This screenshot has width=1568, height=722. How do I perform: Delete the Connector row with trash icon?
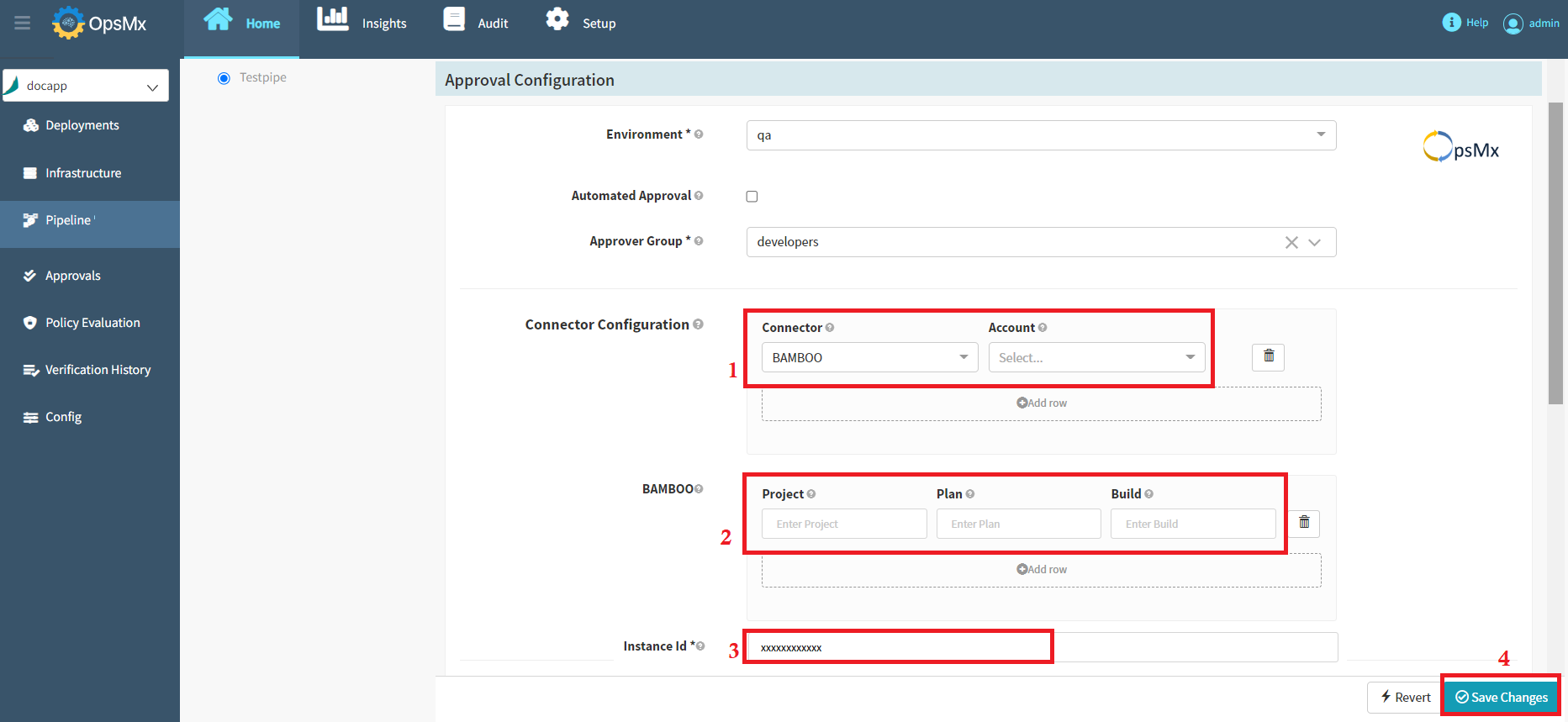(1269, 356)
